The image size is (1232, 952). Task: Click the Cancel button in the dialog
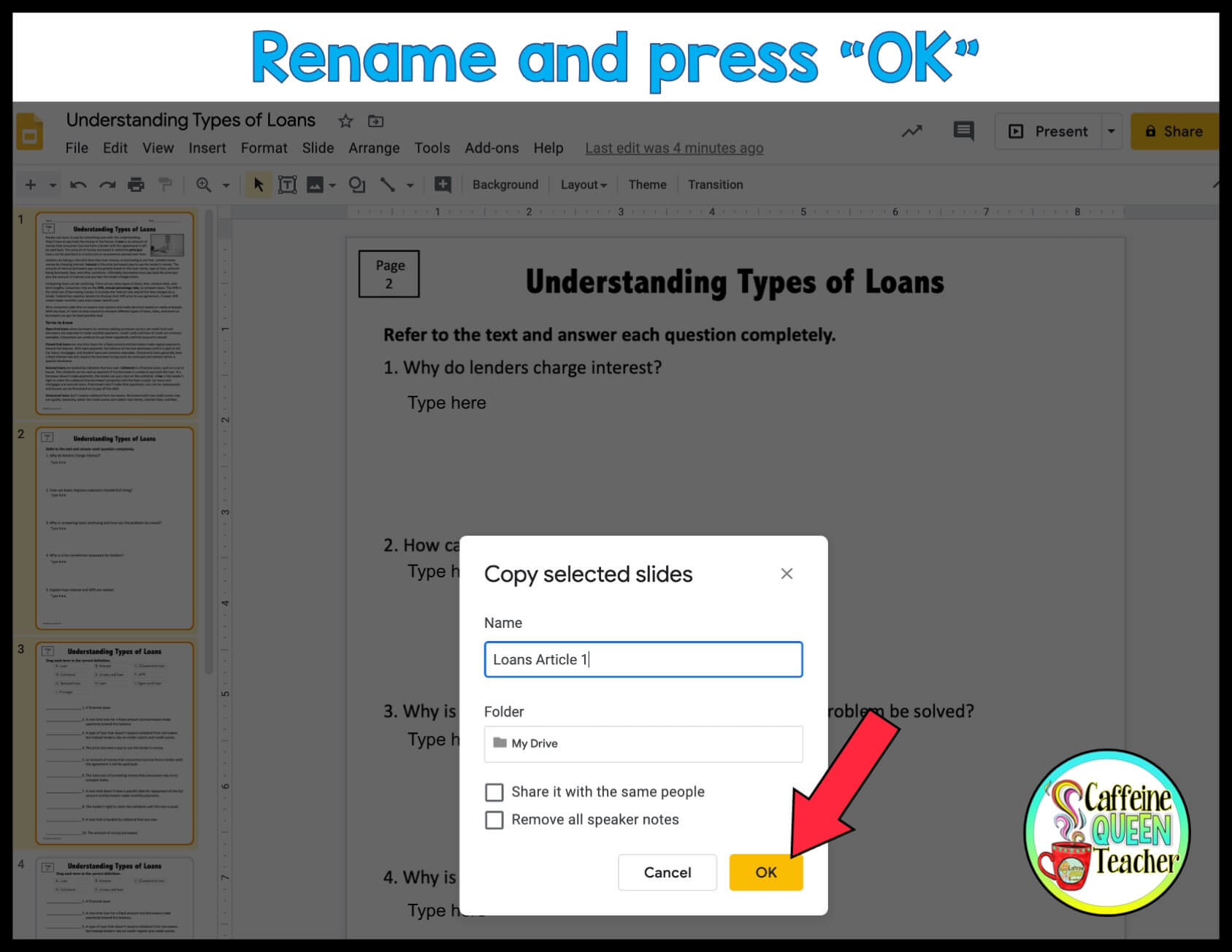(x=667, y=872)
